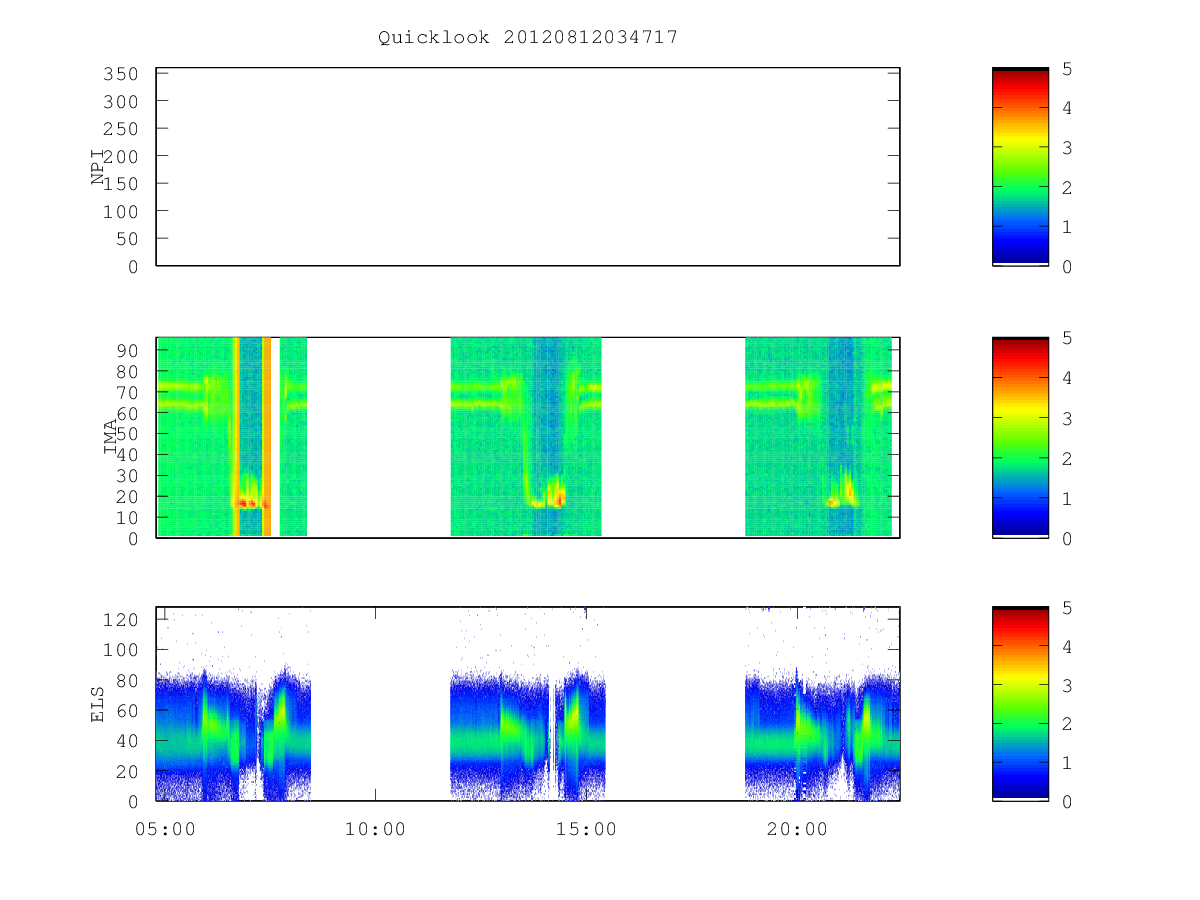Select the NPI y-axis label
The image size is (1200, 900).
98,167
